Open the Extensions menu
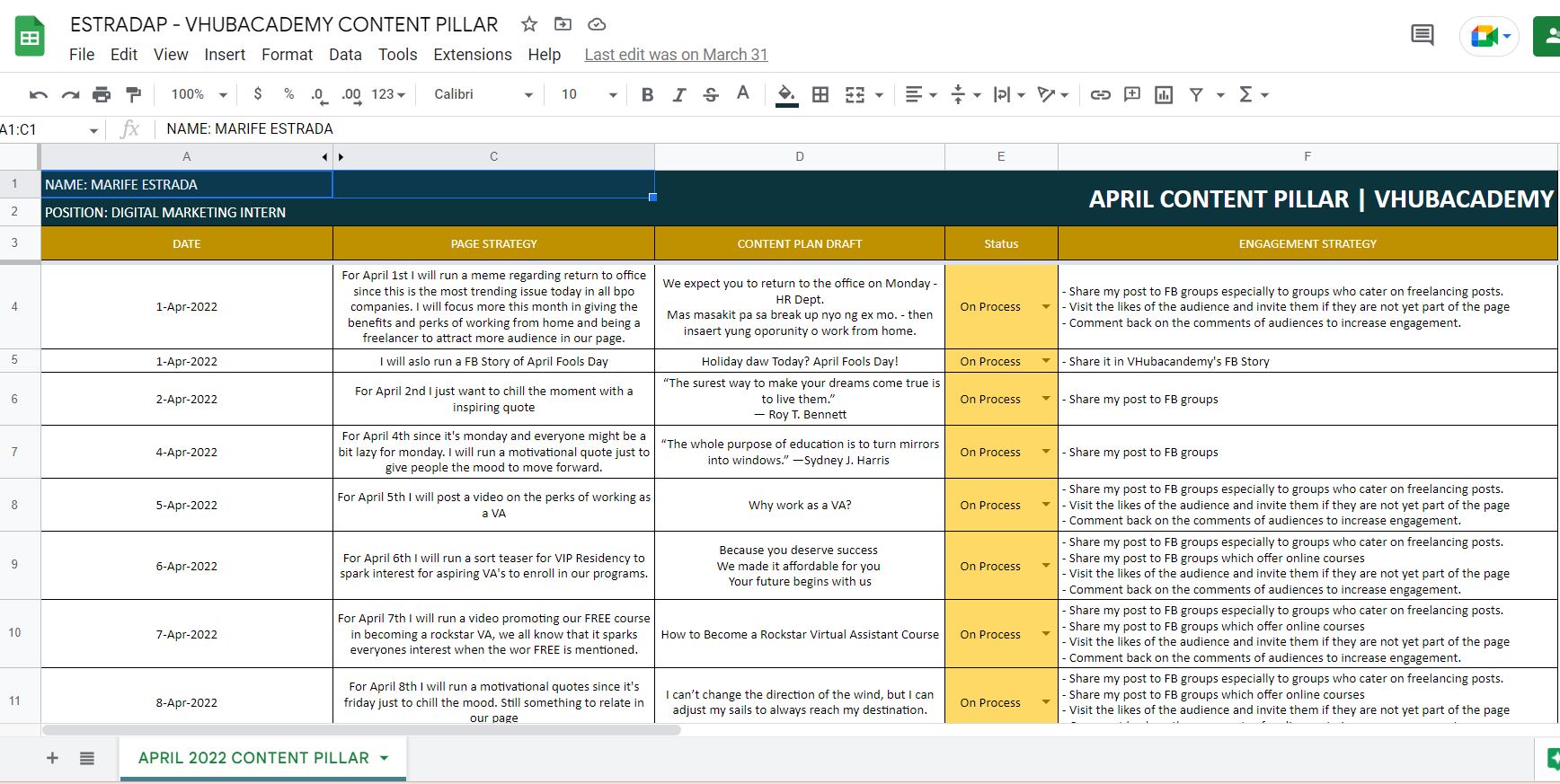This screenshot has height=784, width=1560. point(473,55)
